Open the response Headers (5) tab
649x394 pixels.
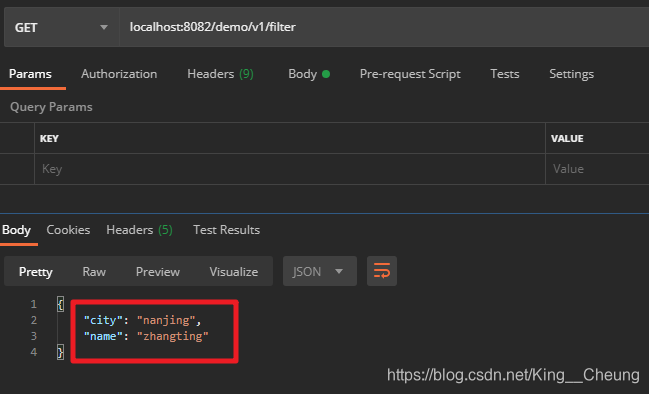coord(139,230)
